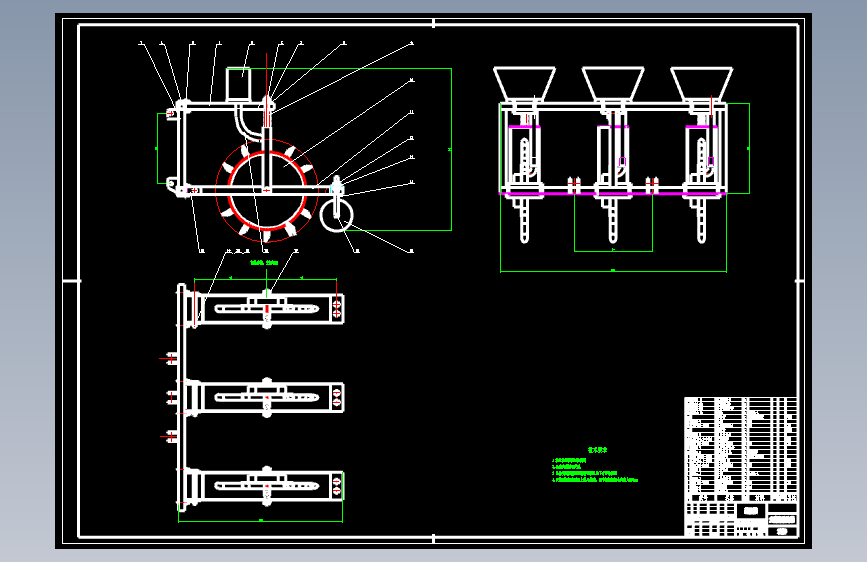Select the right hopper in the front view

pos(702,84)
